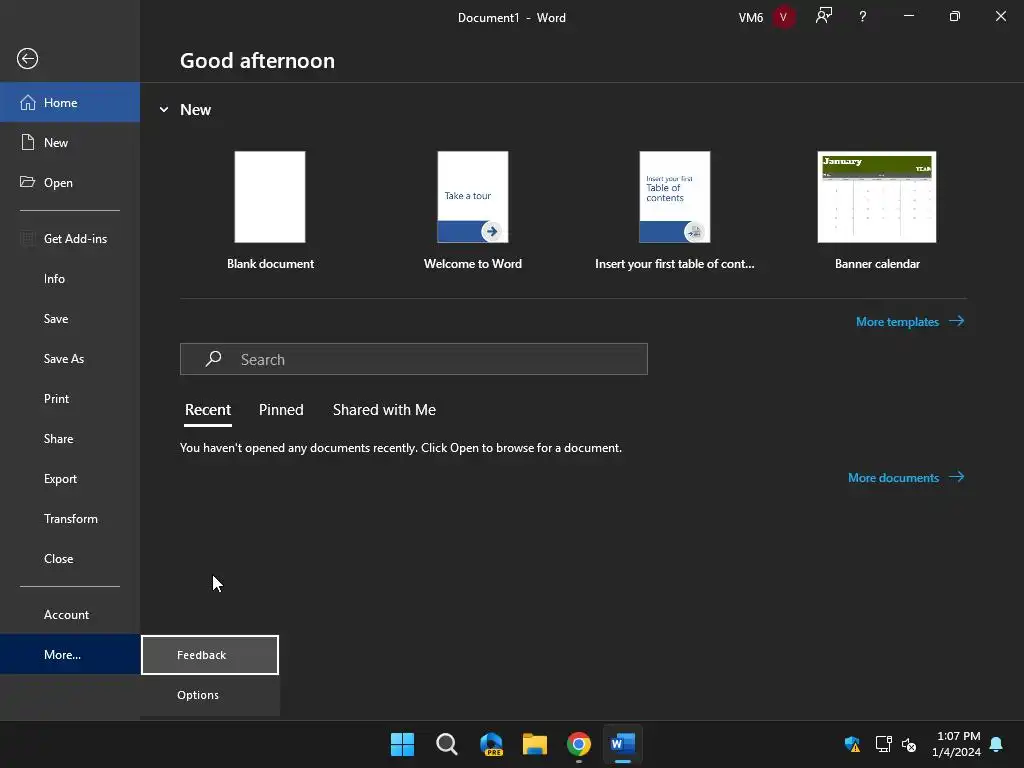1024x768 pixels.
Task: Open the Info section
Action: (70, 279)
